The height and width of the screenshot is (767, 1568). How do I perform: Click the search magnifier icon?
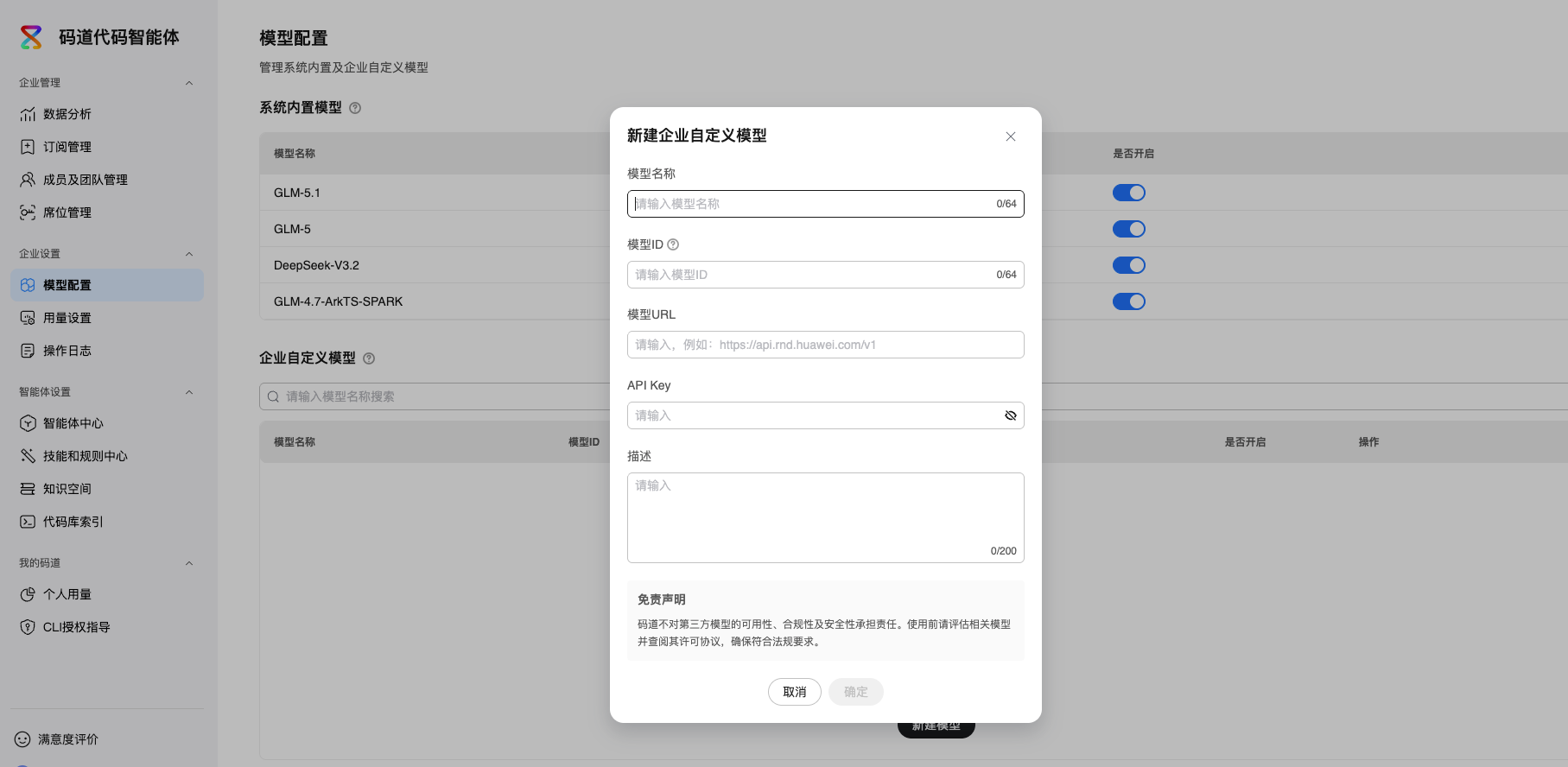click(273, 396)
